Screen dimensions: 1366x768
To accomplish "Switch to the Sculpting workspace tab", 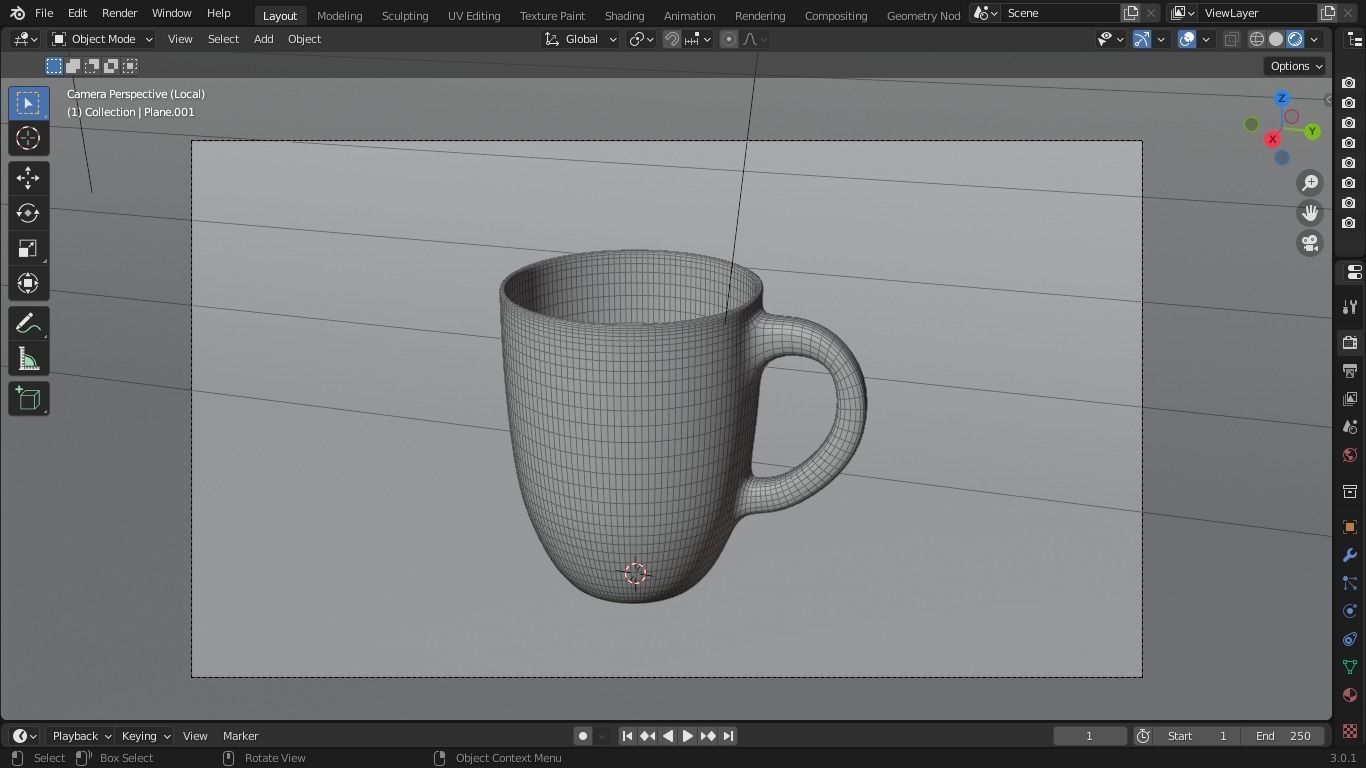I will [x=405, y=15].
